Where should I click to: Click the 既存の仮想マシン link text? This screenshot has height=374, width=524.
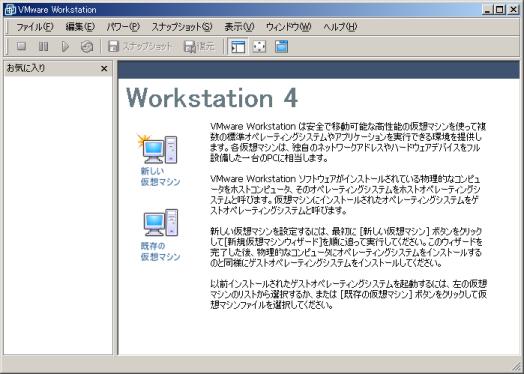tap(160, 251)
